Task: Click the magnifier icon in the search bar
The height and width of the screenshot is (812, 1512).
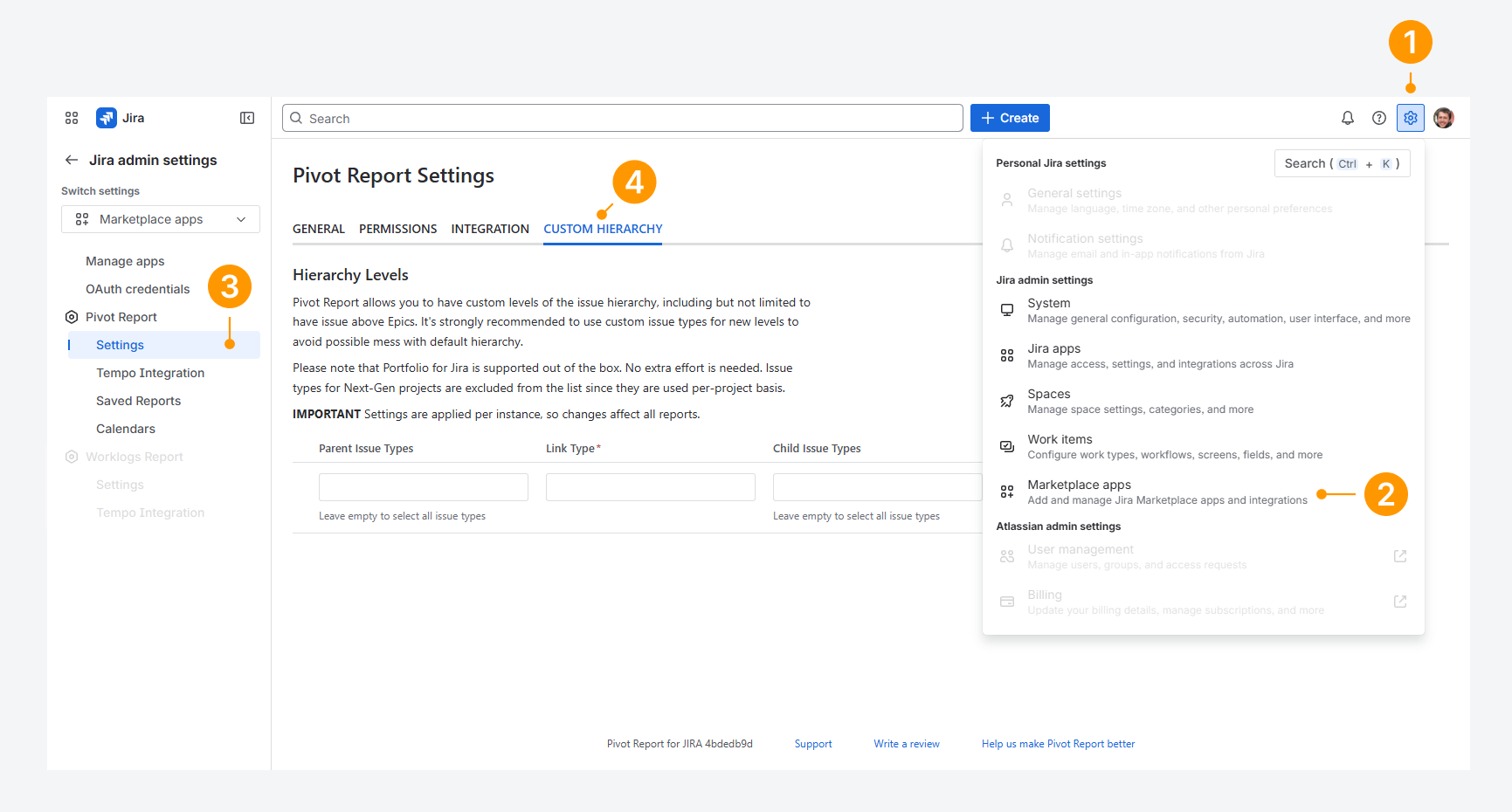Action: coord(296,118)
